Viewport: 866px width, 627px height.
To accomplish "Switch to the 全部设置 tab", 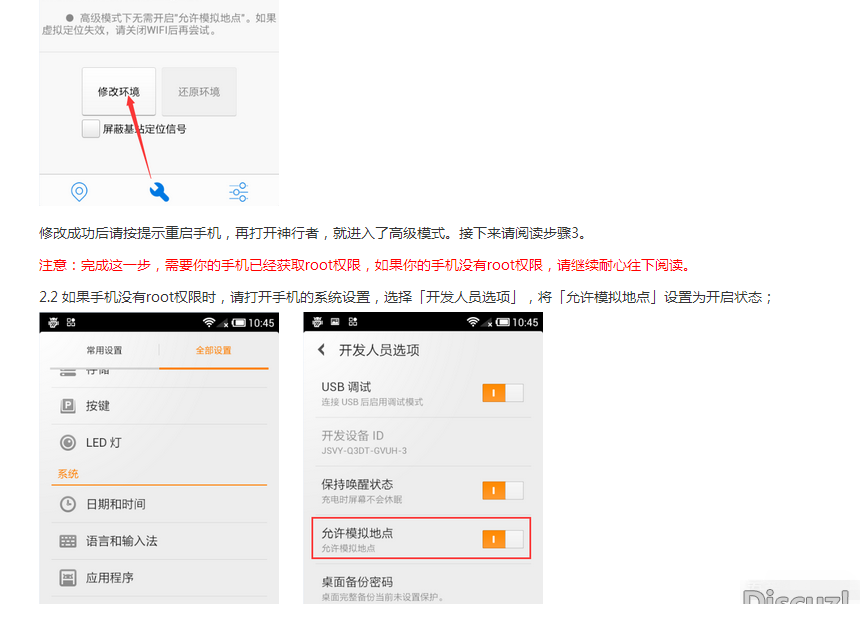I will point(213,350).
